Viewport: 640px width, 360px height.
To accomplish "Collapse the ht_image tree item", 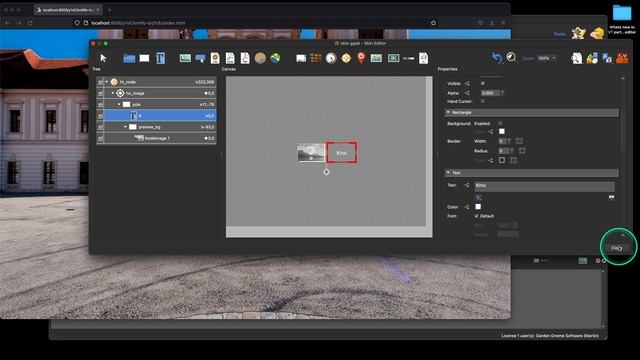I will pos(113,93).
